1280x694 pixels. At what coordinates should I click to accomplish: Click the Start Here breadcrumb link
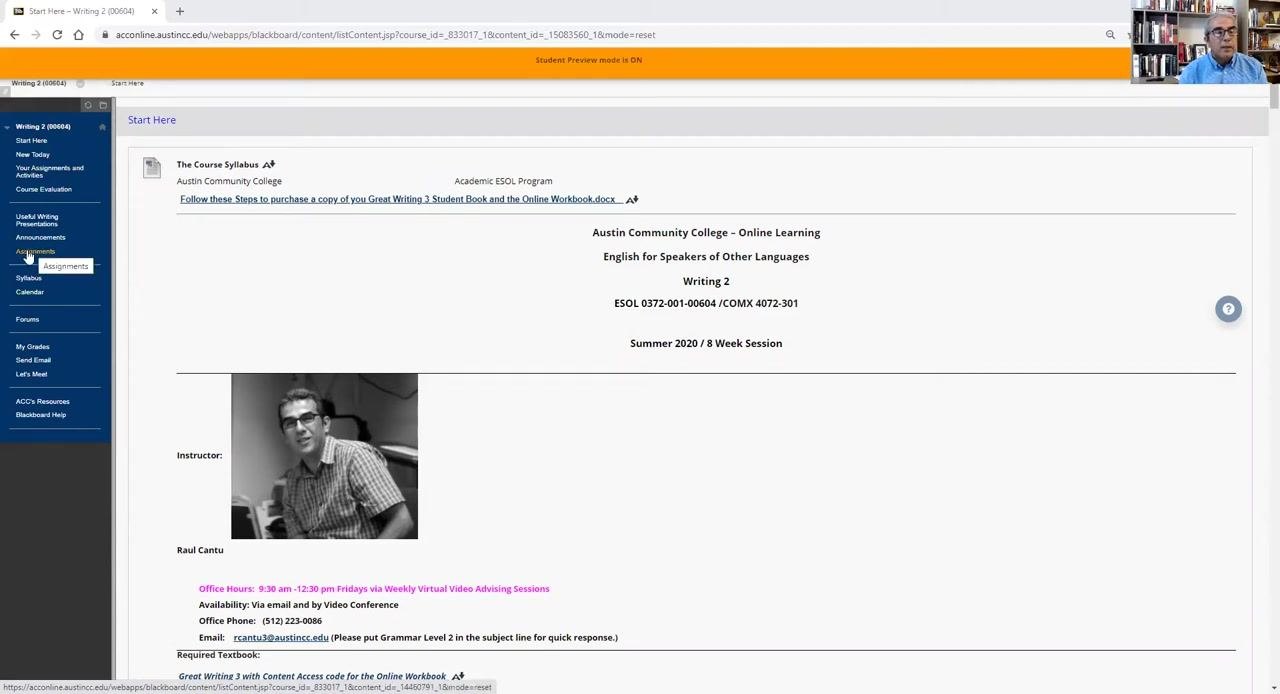[127, 83]
